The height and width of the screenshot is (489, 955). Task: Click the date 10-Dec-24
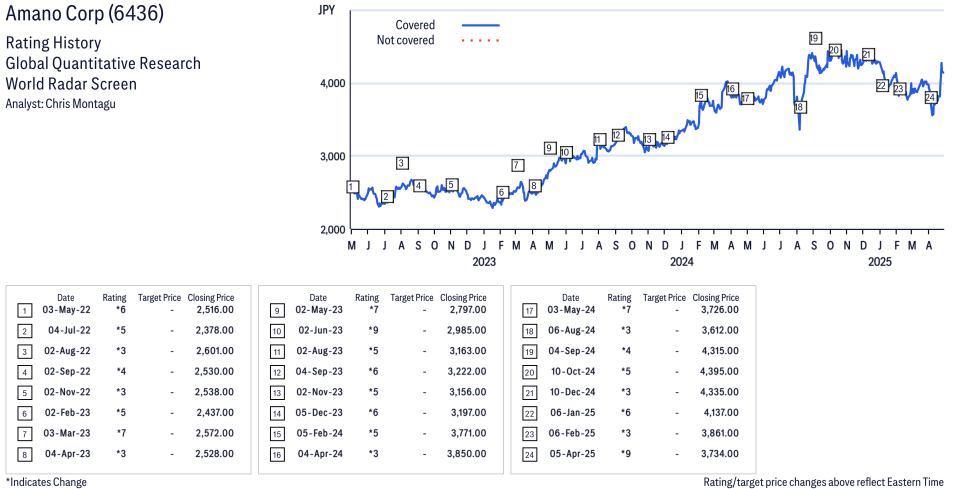(x=573, y=392)
